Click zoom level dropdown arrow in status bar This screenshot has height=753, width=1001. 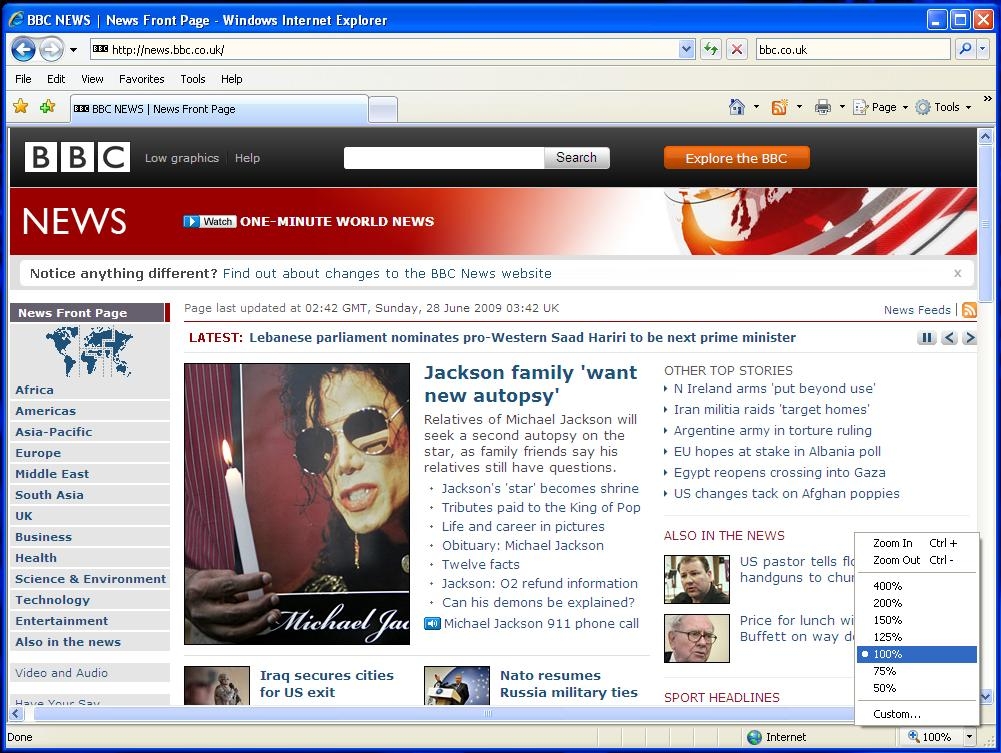coord(969,737)
